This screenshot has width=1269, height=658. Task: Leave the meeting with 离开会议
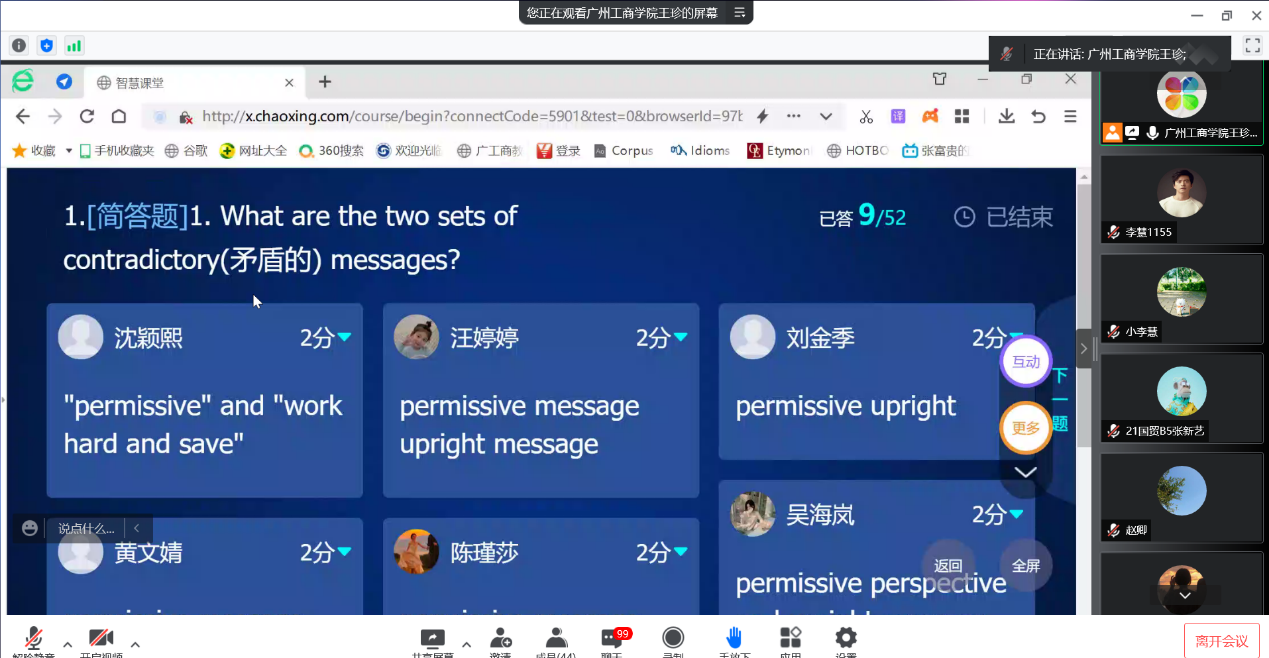point(1221,641)
